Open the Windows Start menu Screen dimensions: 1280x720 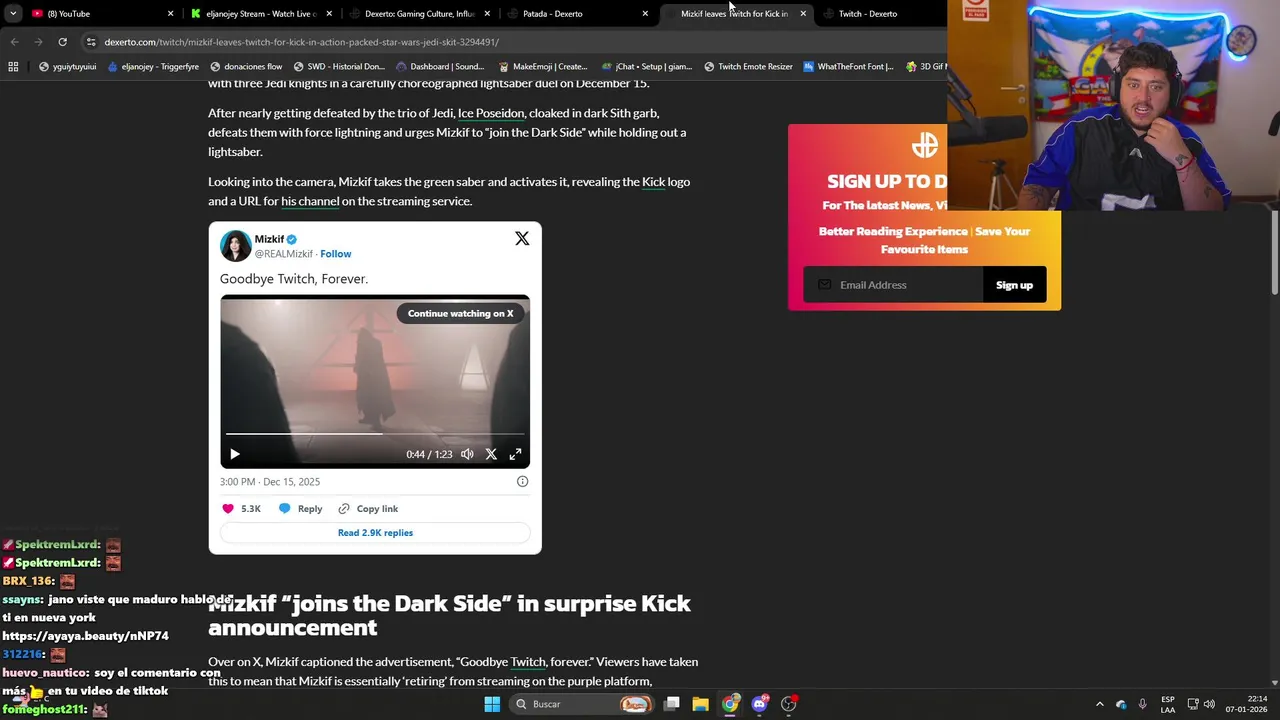click(x=492, y=704)
